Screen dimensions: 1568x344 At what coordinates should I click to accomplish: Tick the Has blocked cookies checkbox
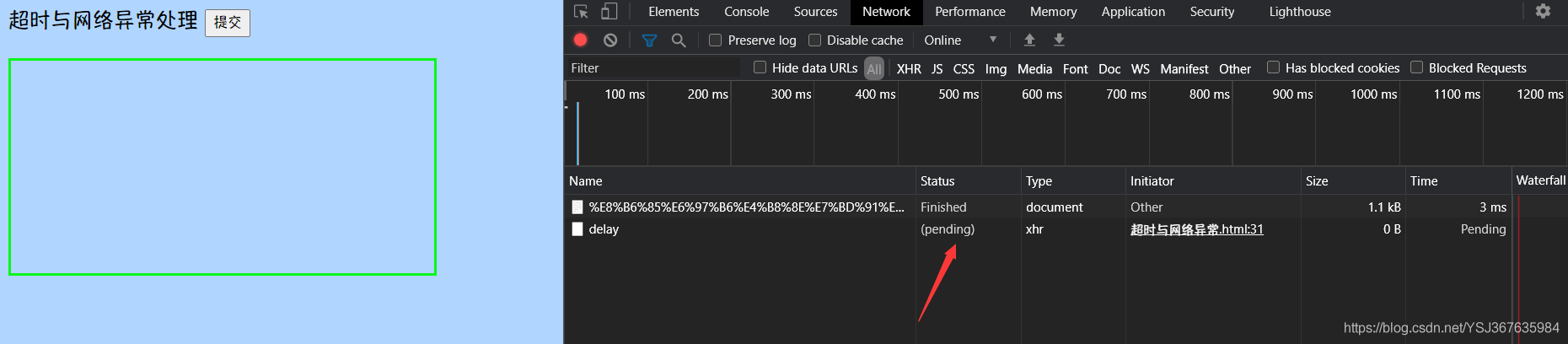(x=1273, y=67)
